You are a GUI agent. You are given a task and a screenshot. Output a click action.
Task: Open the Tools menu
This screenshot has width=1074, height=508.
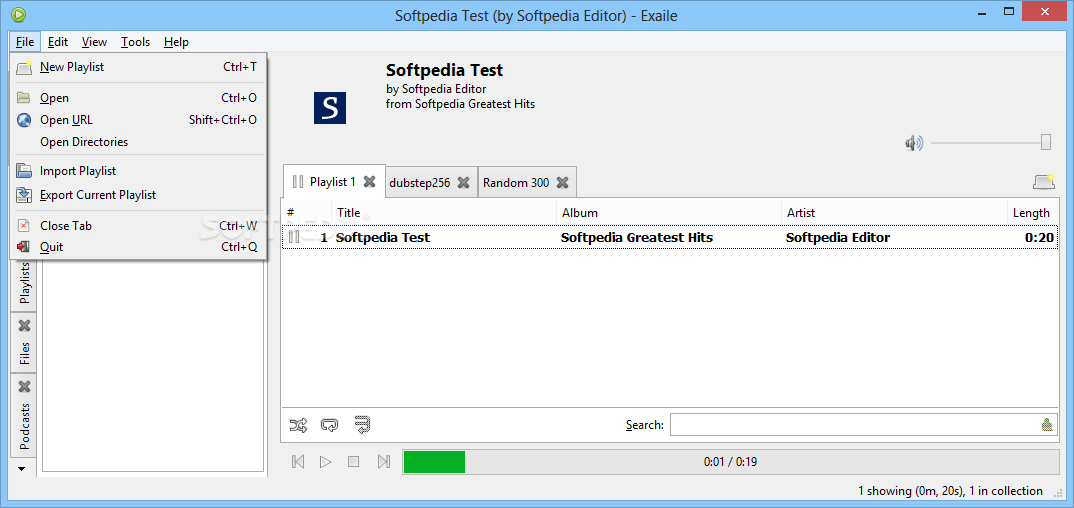(136, 42)
